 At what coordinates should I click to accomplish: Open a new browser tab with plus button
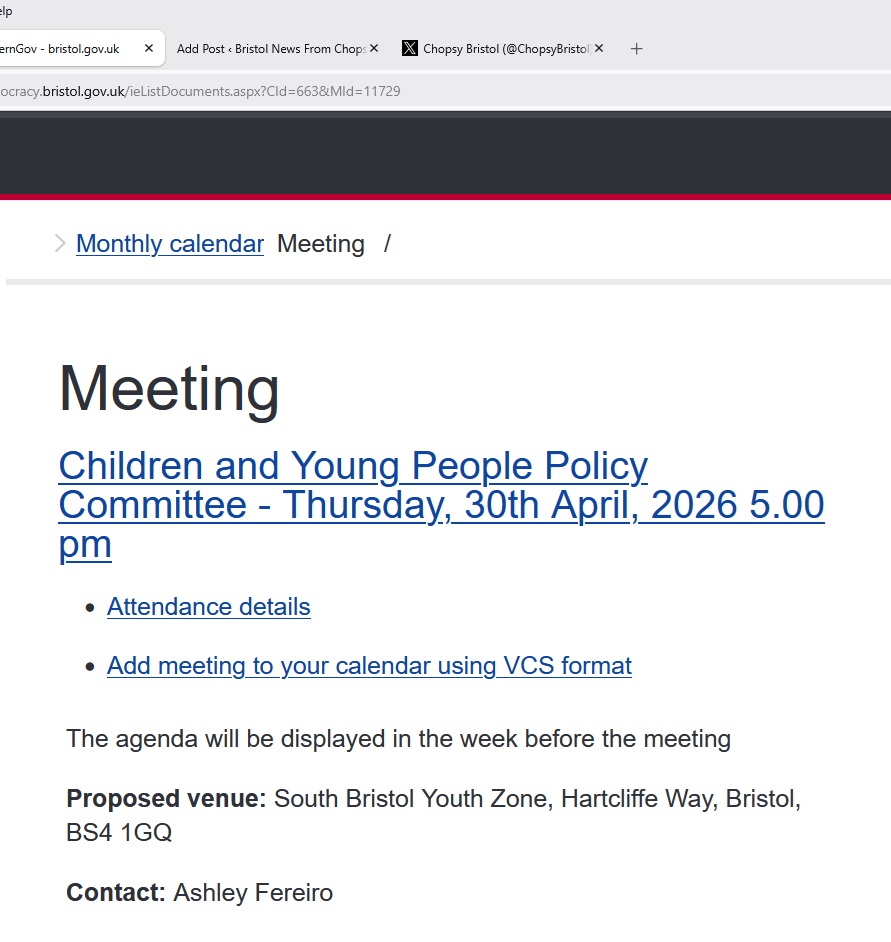tap(637, 48)
